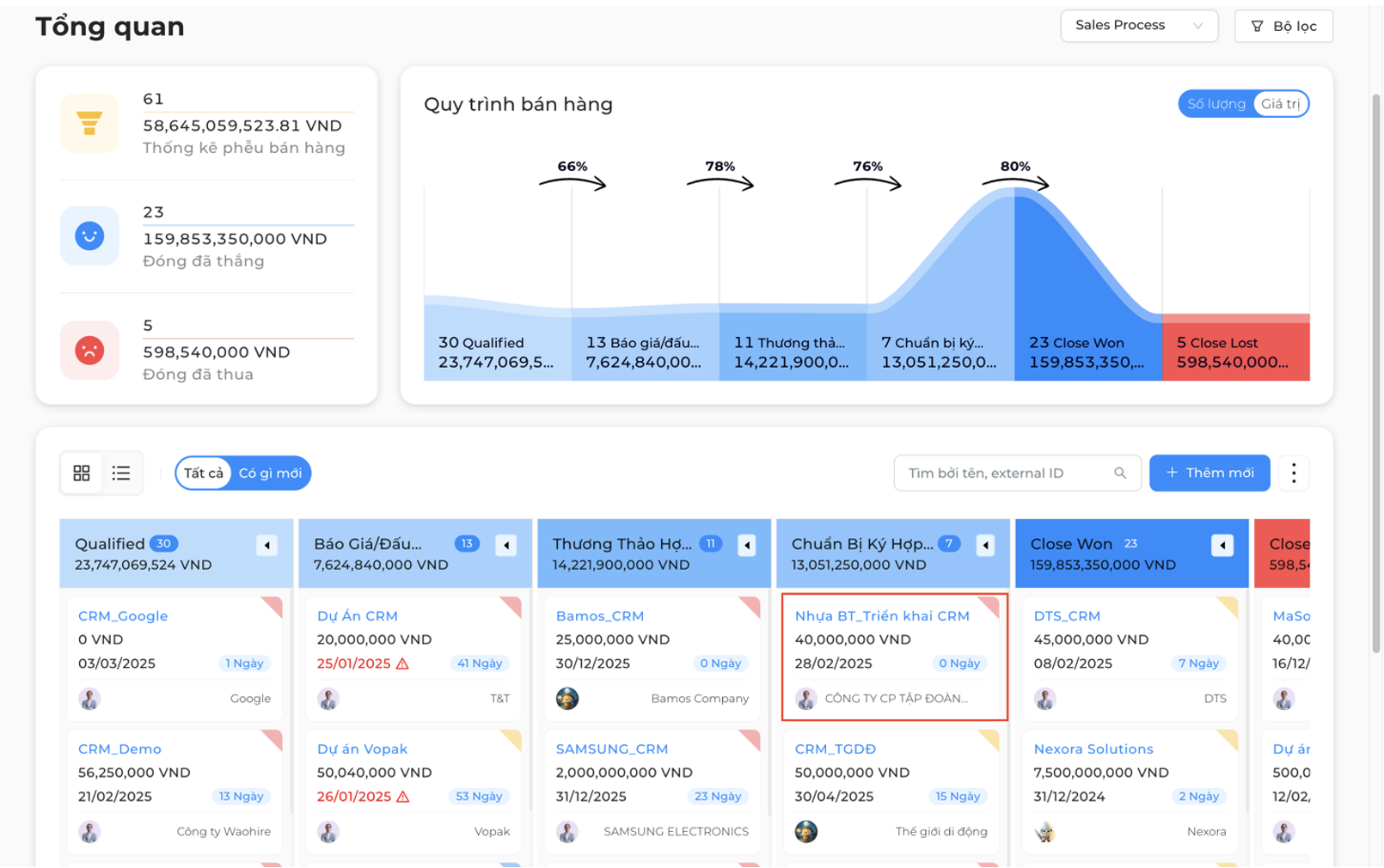Screen dimensions: 1384x868
Task: Open the three-dot more options menu
Action: click(1294, 473)
